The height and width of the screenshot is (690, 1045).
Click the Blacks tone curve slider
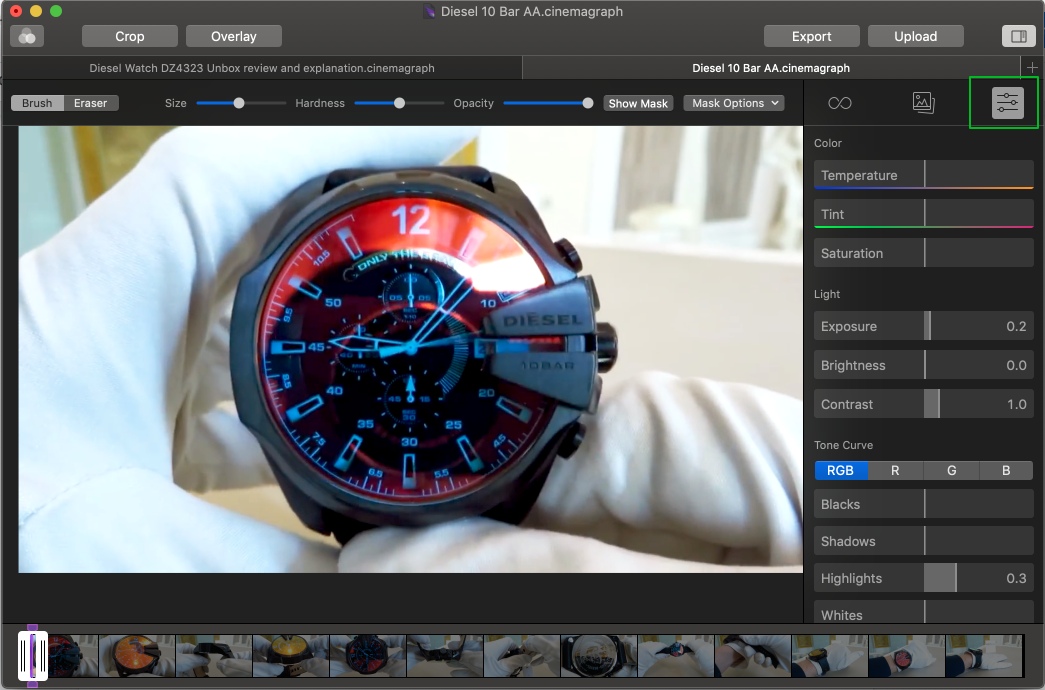[924, 504]
